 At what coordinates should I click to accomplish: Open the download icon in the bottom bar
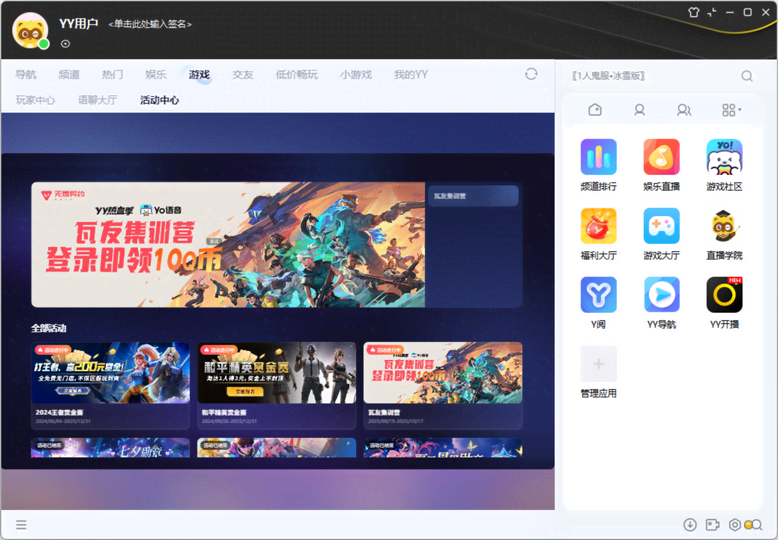[690, 525]
